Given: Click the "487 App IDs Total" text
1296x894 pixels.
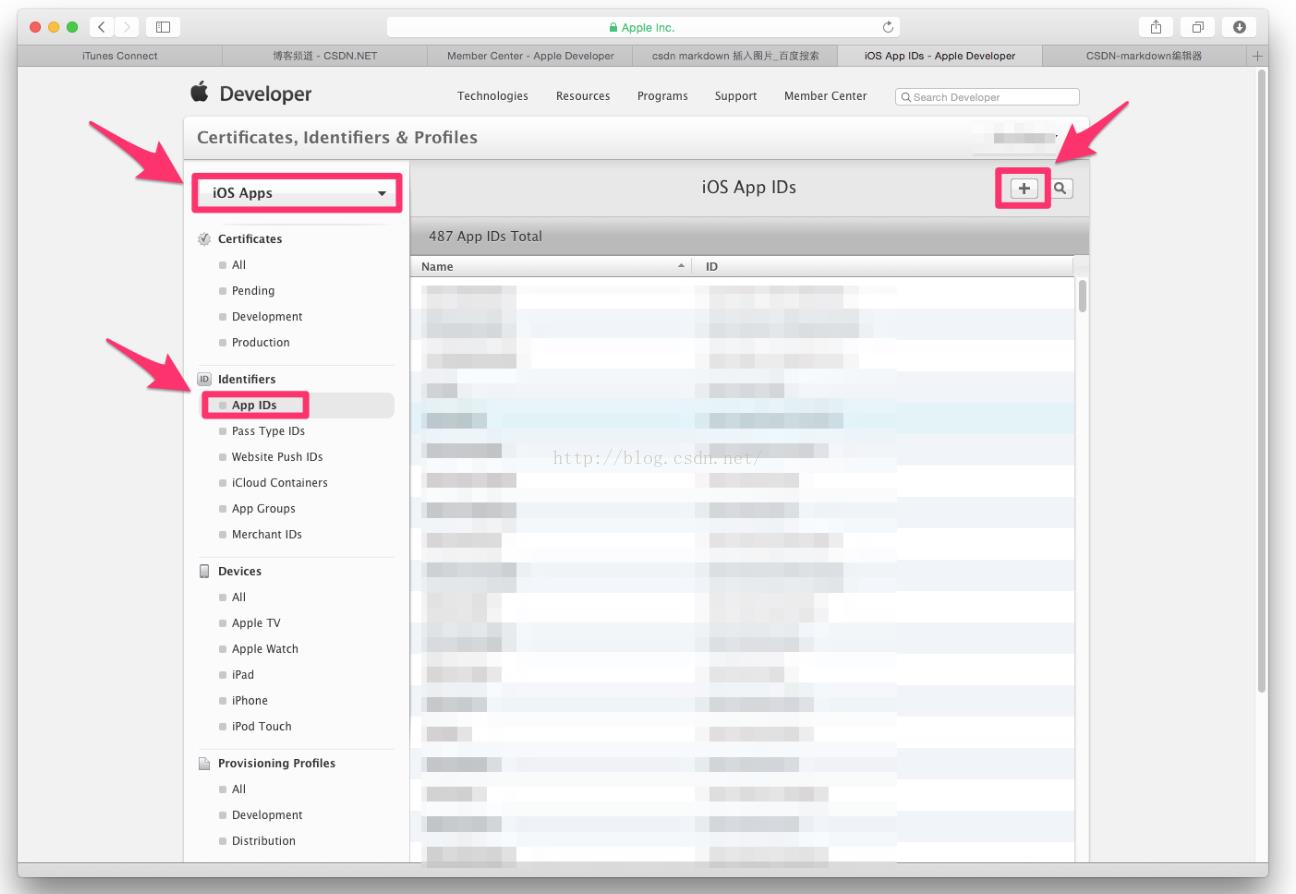Looking at the screenshot, I should pos(485,237).
